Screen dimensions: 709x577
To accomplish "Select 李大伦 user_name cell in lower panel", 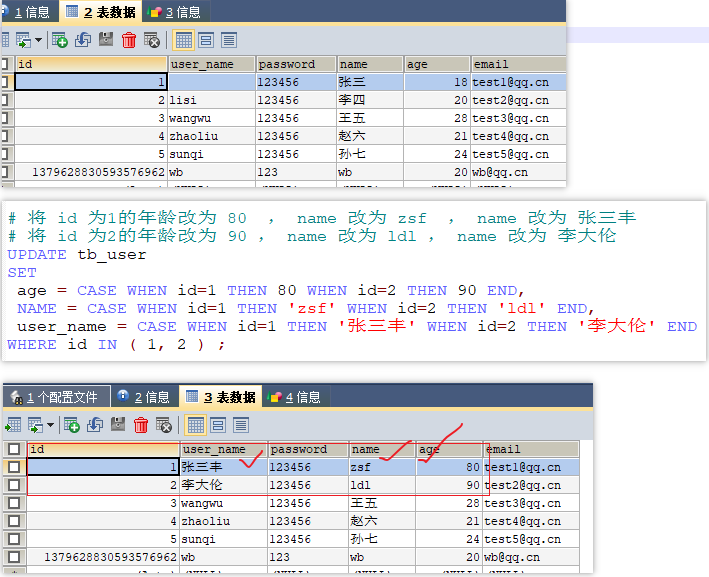I will pos(224,485).
